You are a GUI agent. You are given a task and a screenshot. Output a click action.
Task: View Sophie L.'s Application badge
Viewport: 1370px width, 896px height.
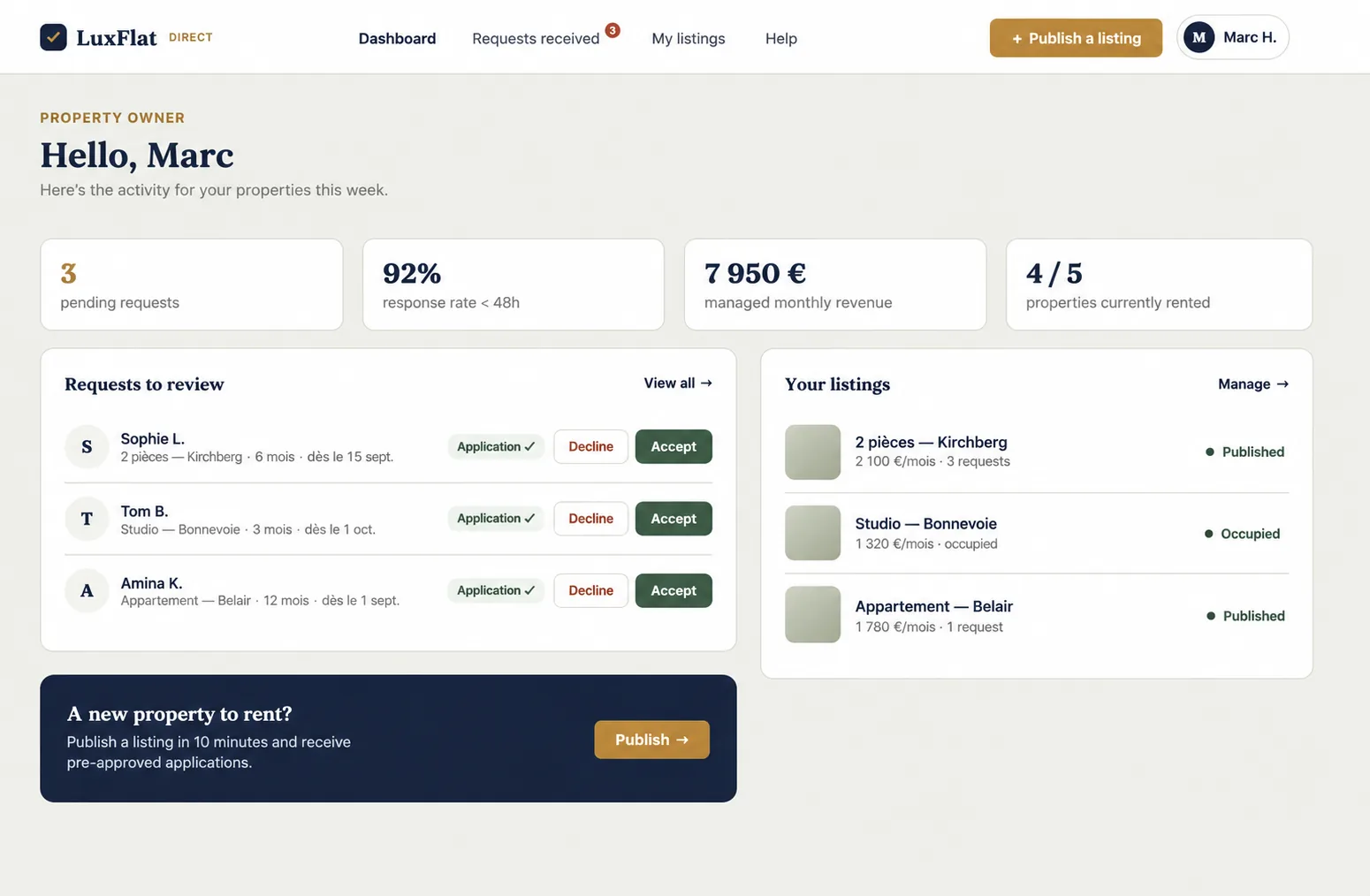(x=496, y=446)
